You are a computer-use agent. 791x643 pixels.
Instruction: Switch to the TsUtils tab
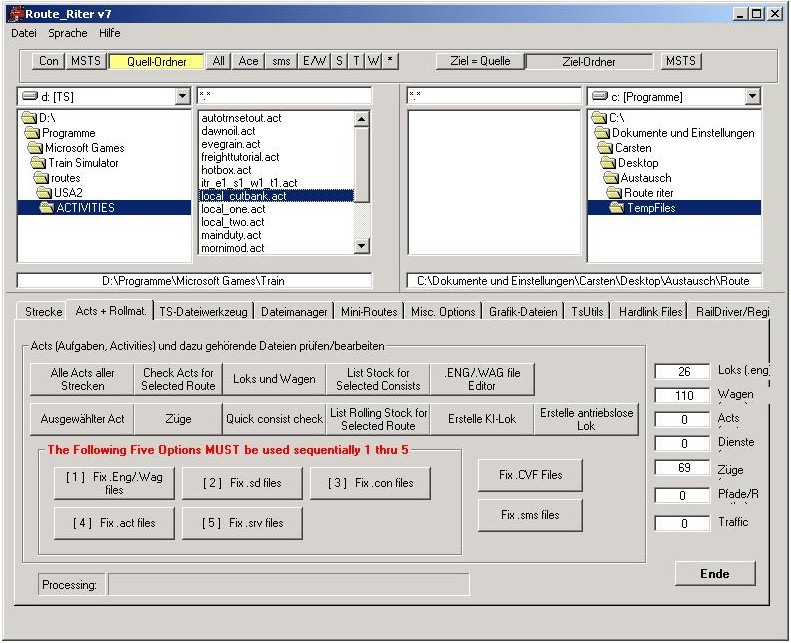(587, 312)
